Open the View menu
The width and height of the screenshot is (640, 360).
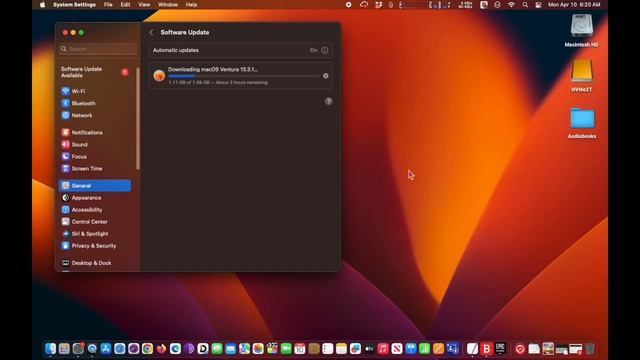pyautogui.click(x=144, y=5)
